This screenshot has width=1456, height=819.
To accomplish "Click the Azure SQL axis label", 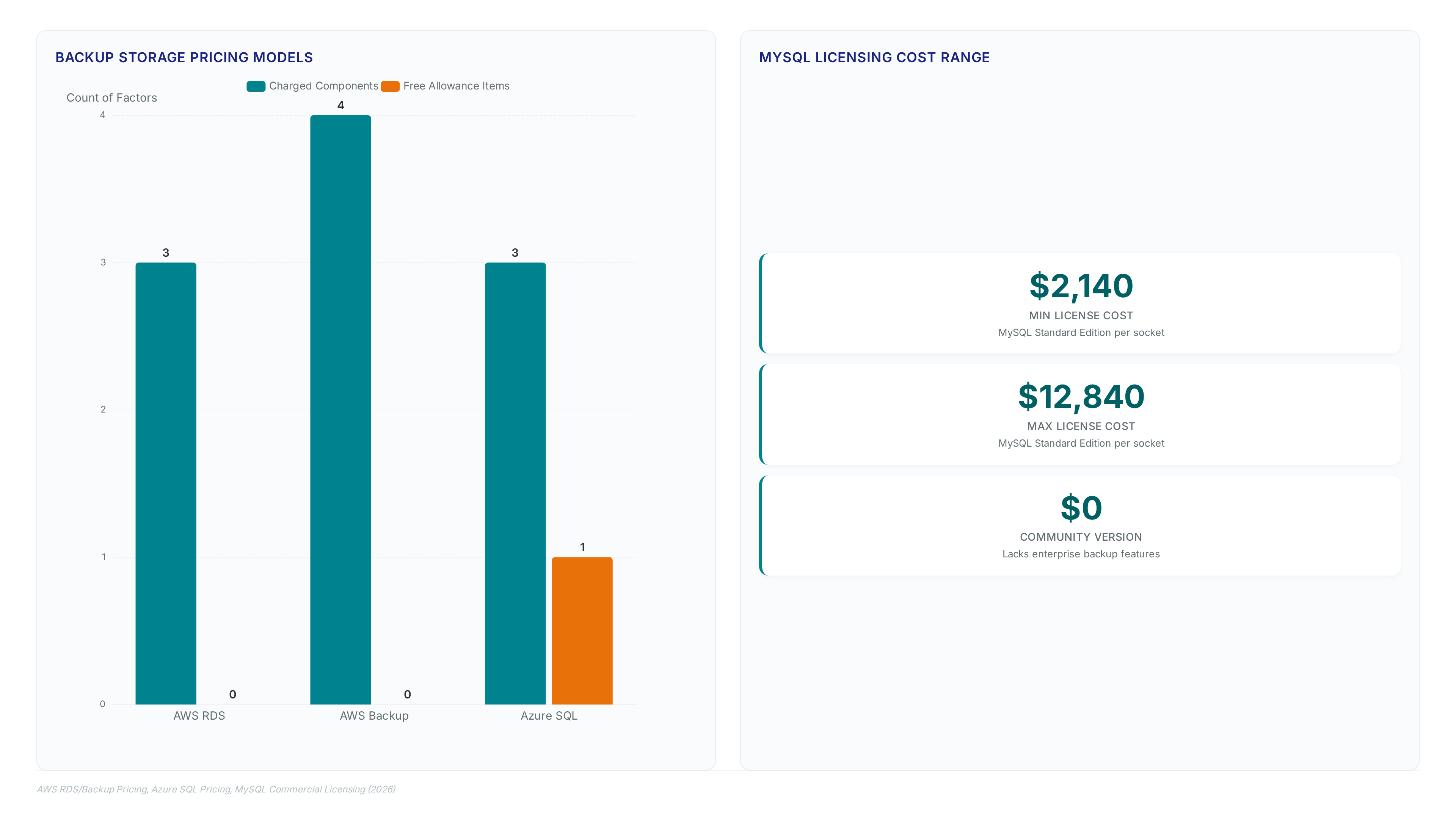I will 549,715.
